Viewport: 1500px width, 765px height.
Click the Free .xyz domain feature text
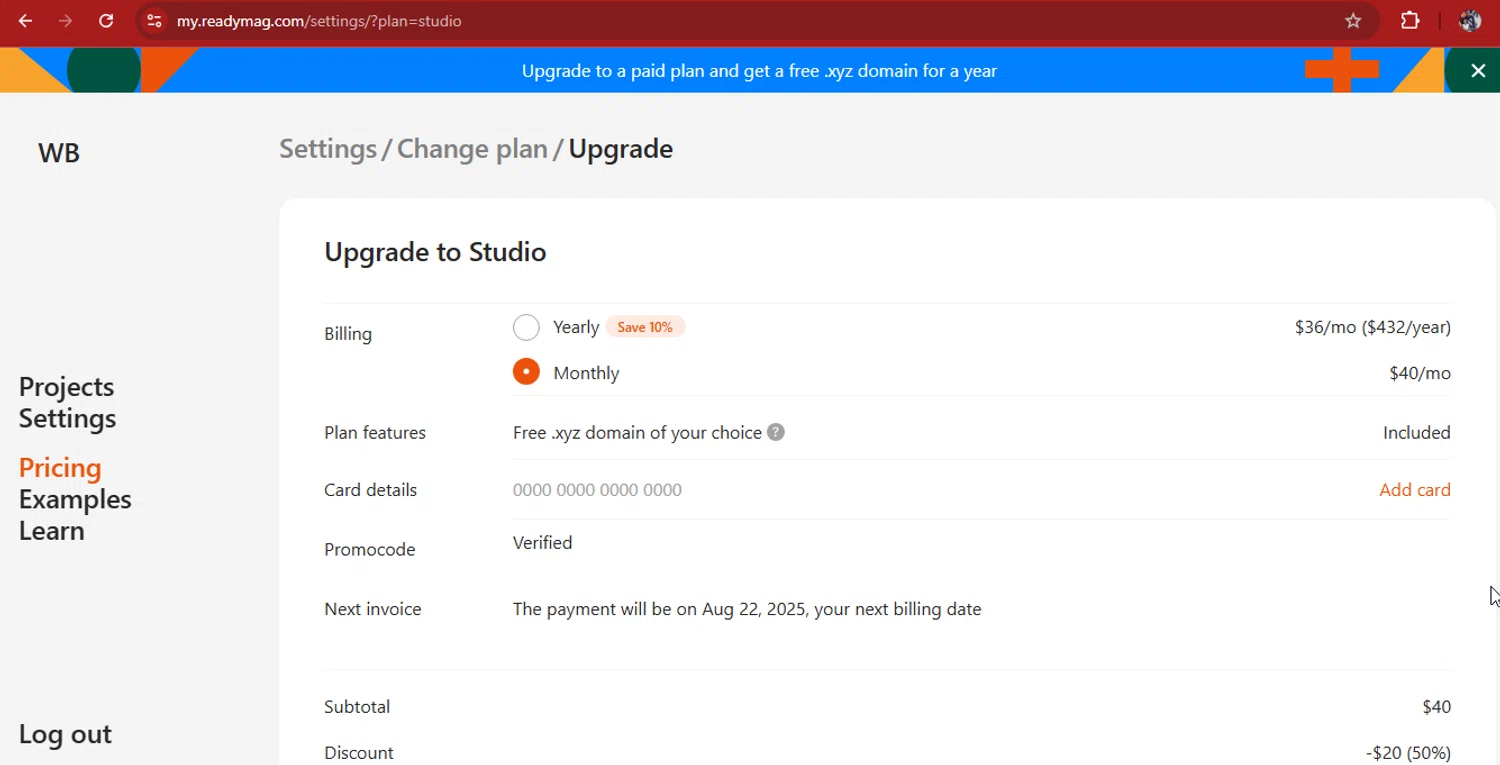[x=637, y=433]
